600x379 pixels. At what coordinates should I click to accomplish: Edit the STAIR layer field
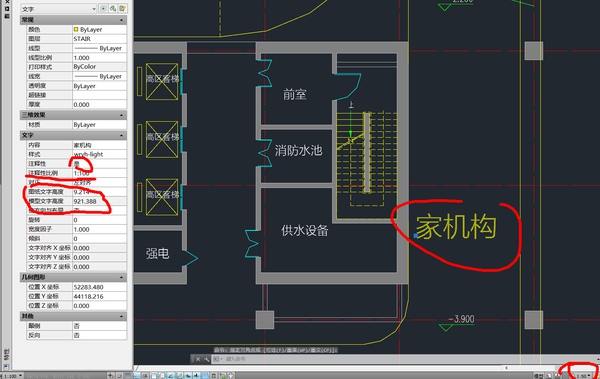[x=99, y=39]
